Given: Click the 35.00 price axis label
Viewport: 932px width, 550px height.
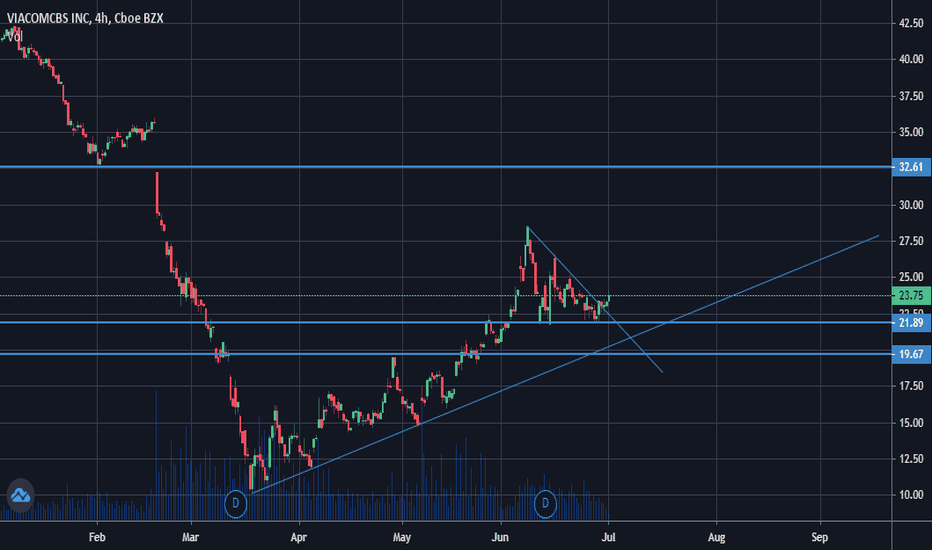Looking at the screenshot, I should (911, 133).
